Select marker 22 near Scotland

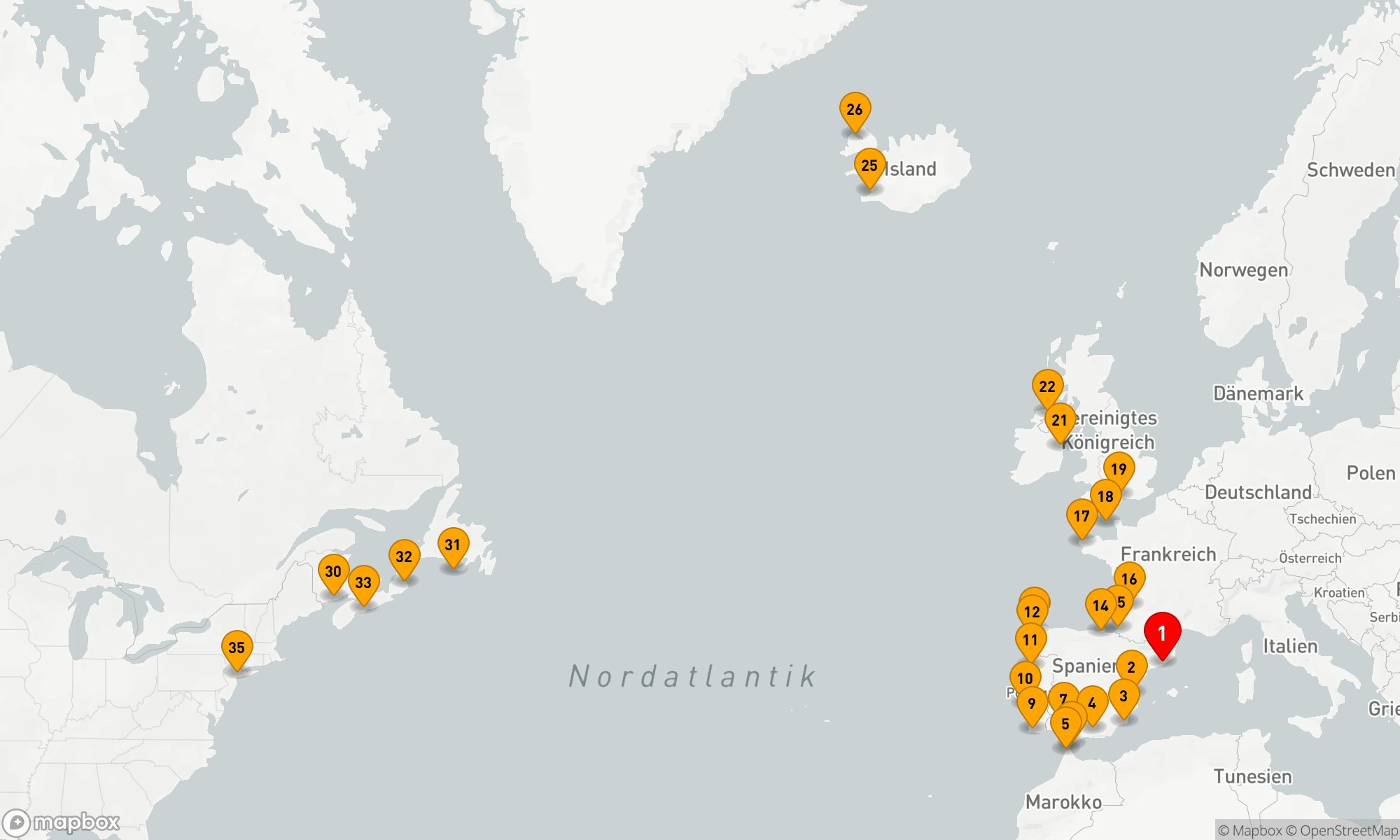[1047, 386]
